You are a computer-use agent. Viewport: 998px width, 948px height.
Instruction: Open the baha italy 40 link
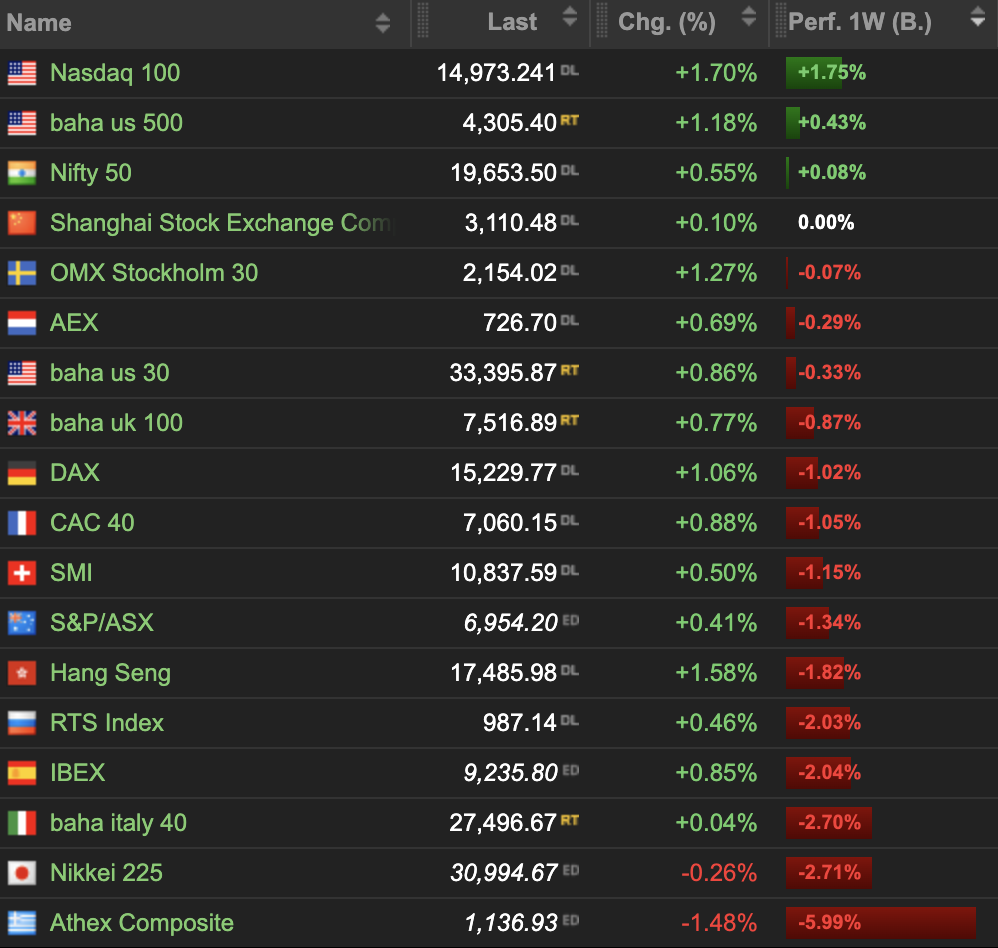pyautogui.click(x=118, y=823)
